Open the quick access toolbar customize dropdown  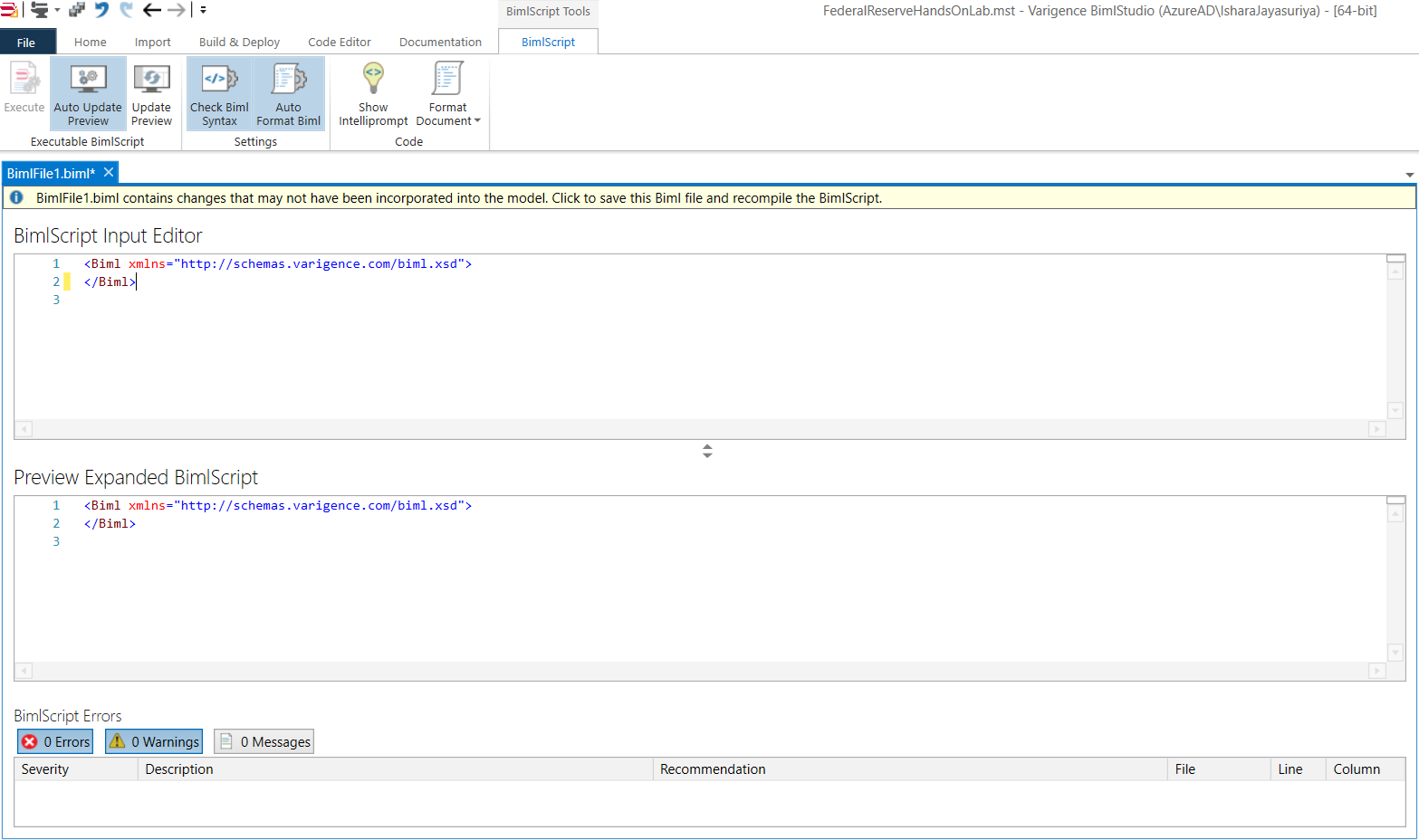pyautogui.click(x=202, y=10)
